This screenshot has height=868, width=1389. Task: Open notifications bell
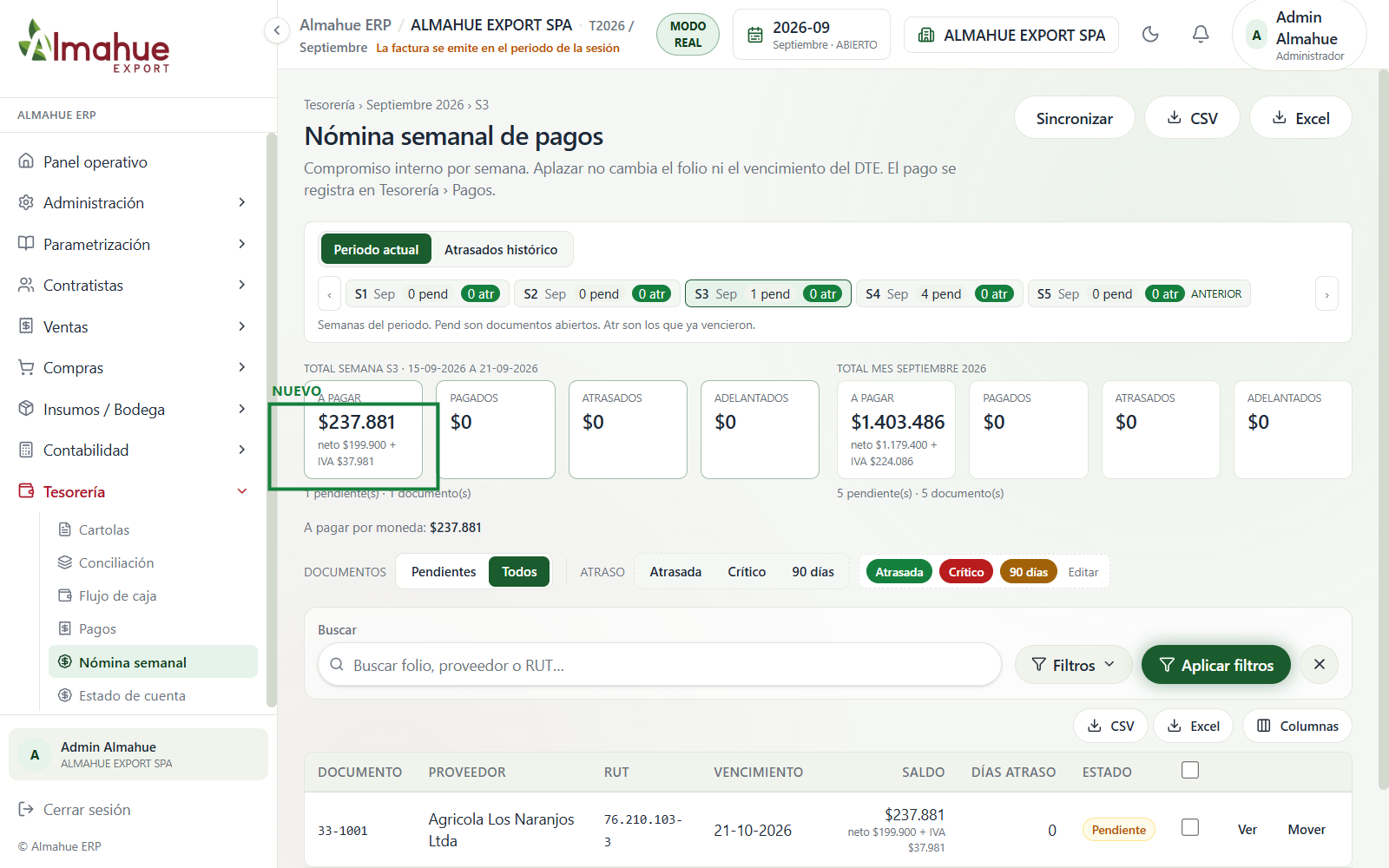1201,35
